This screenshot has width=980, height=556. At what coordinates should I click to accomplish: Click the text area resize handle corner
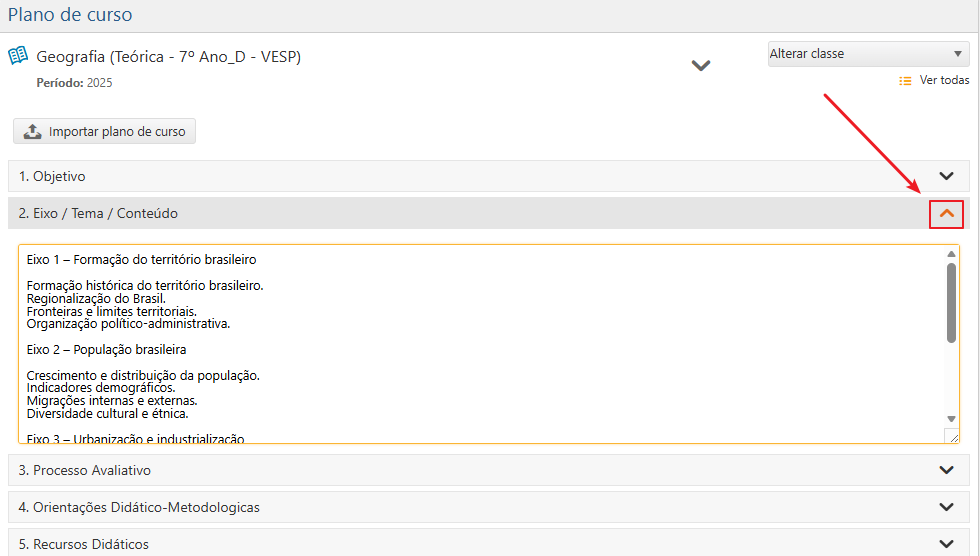pos(952,436)
